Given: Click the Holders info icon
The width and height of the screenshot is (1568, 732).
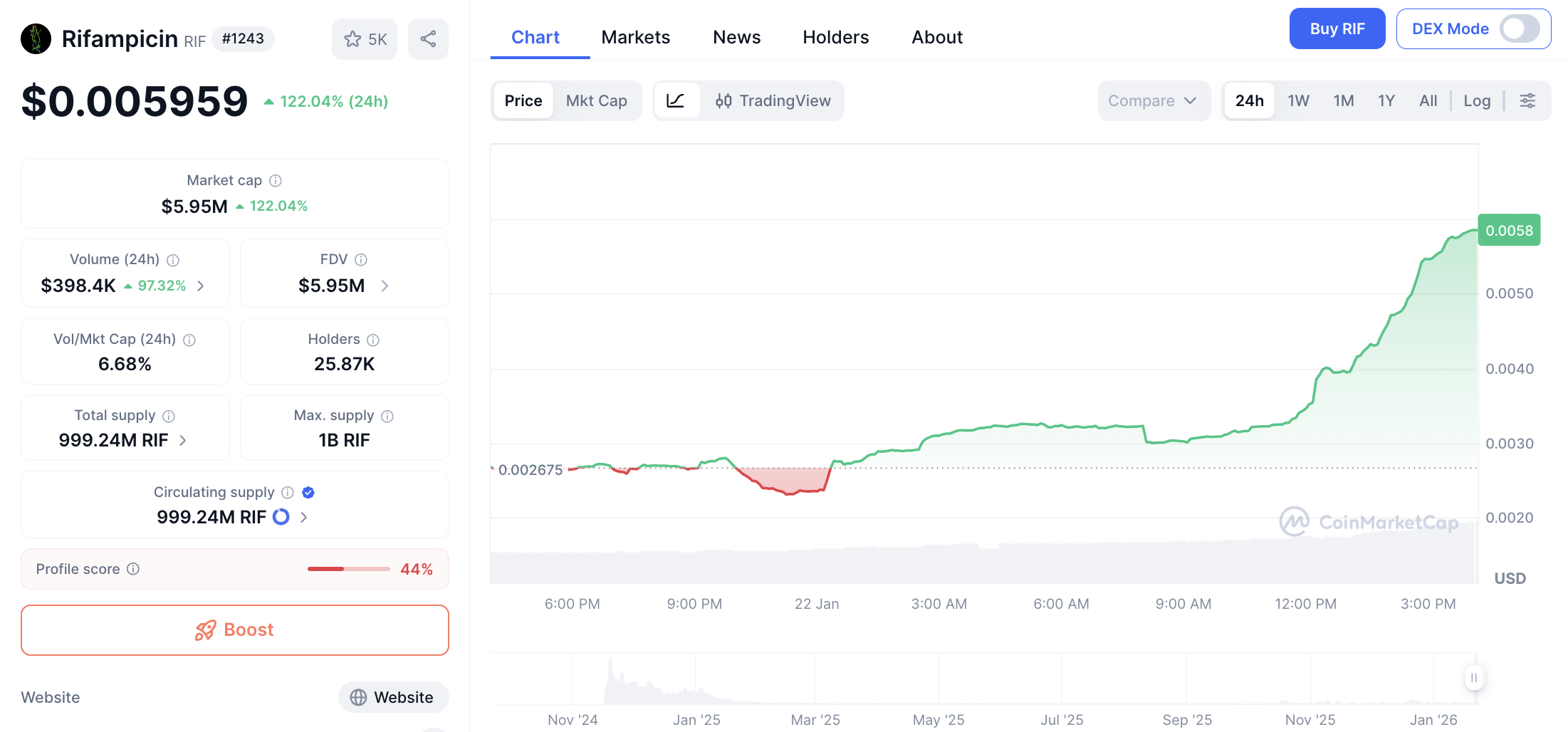Looking at the screenshot, I should (x=373, y=340).
